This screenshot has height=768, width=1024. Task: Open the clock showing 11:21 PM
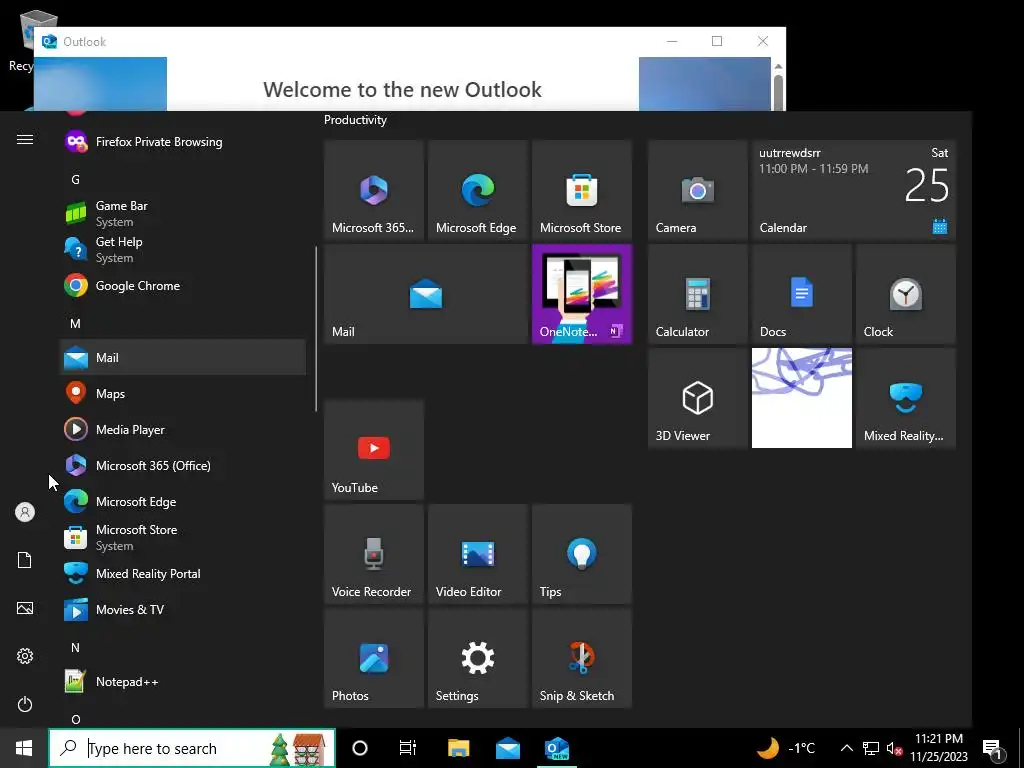[x=939, y=748]
